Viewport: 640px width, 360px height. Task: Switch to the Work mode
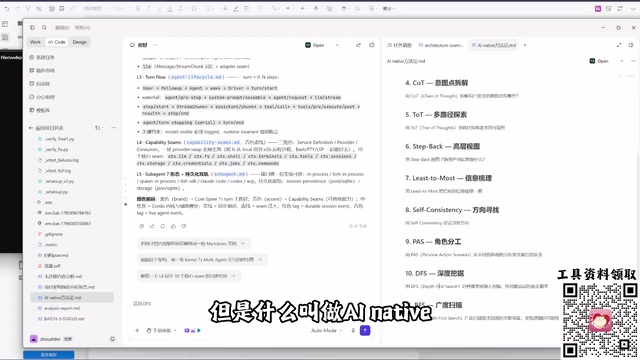point(35,42)
